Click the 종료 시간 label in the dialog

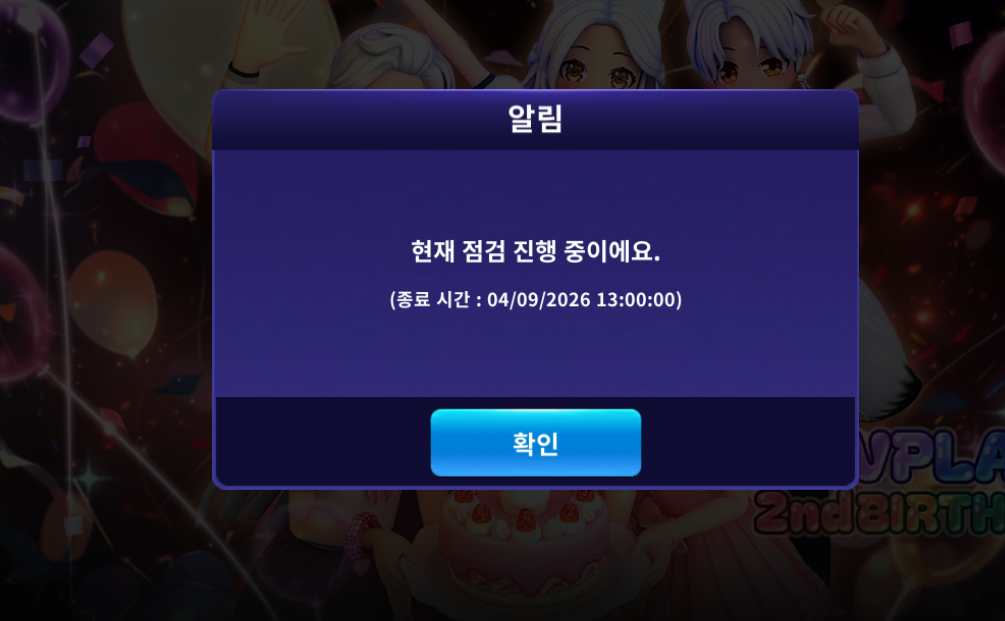coord(433,299)
